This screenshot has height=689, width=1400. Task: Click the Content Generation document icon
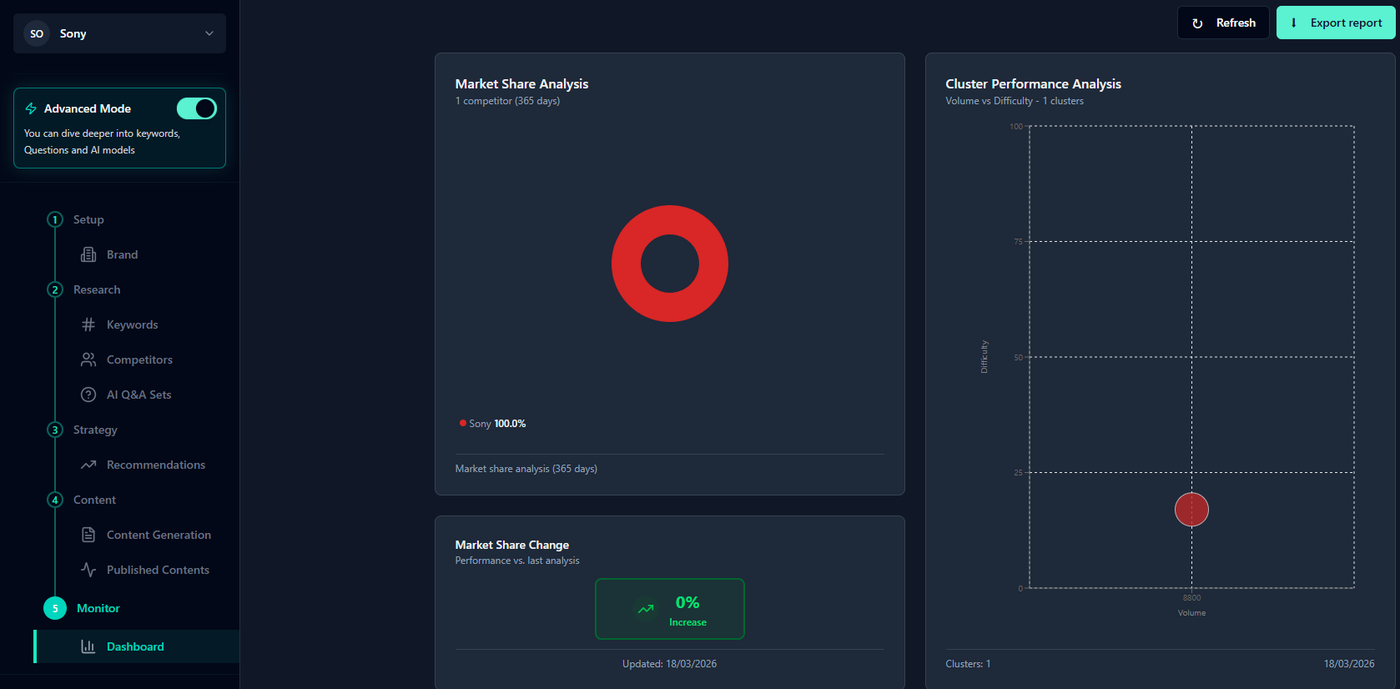tap(88, 534)
